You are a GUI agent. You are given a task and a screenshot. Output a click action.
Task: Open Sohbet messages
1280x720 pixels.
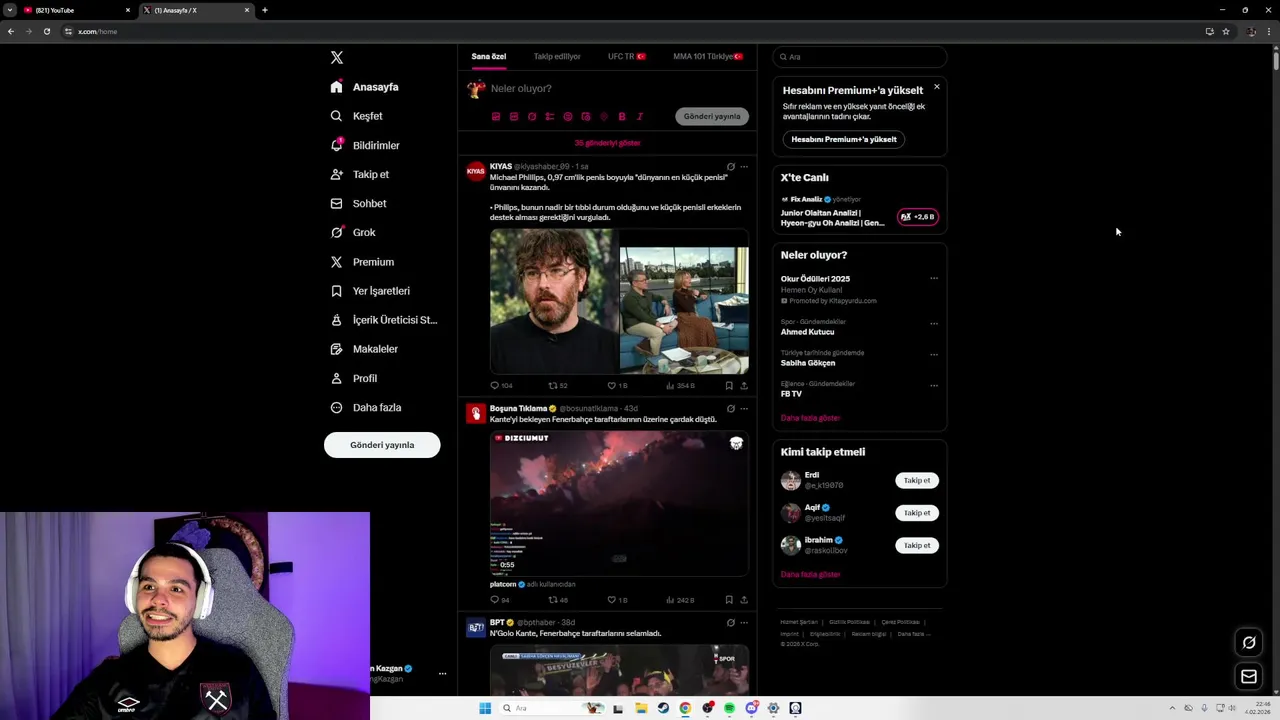[x=358, y=203]
